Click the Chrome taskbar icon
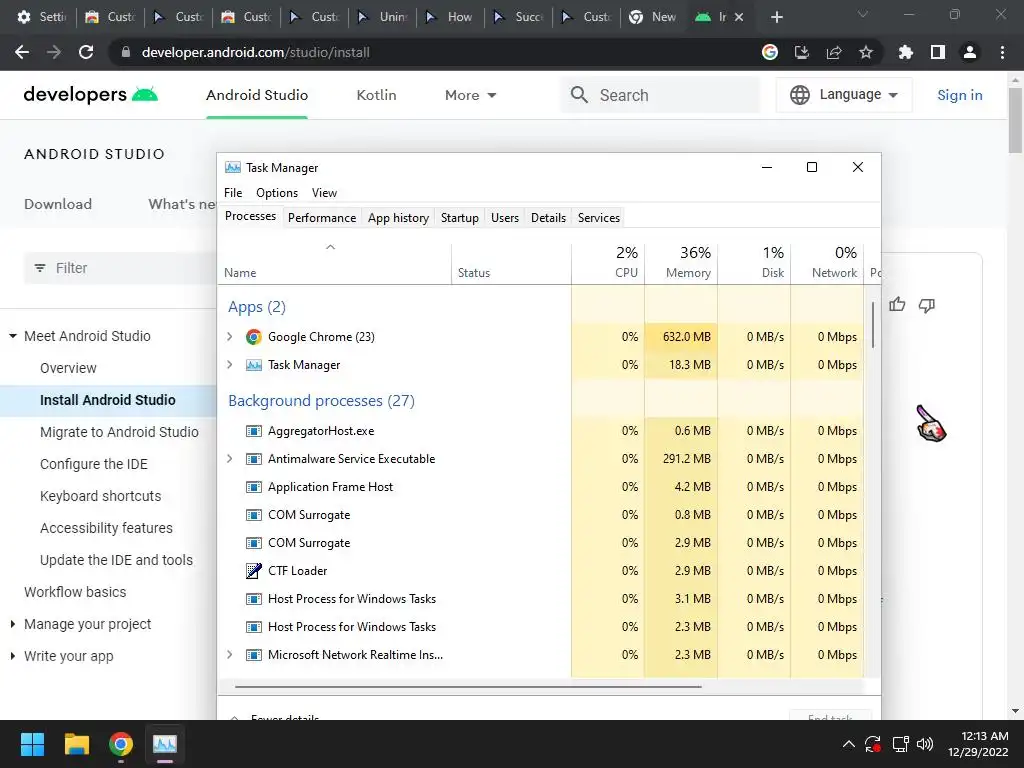This screenshot has width=1024, height=768. point(121,744)
